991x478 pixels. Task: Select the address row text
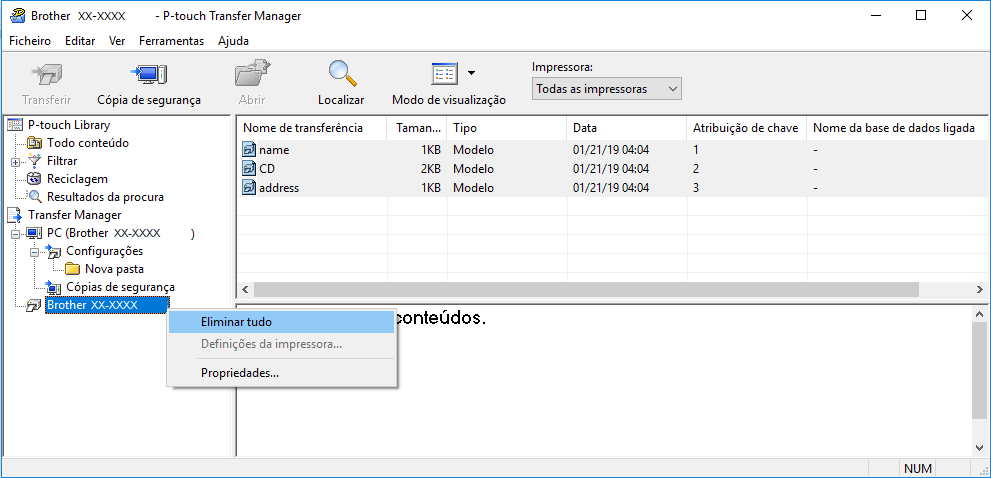pyautogui.click(x=279, y=188)
